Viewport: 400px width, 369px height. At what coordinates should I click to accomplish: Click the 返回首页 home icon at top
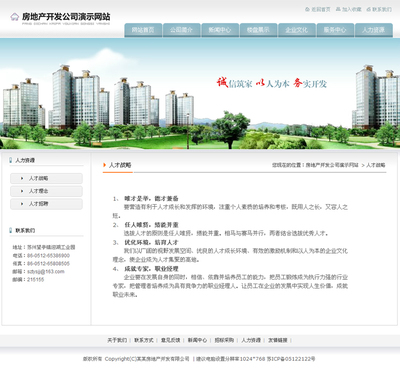(307, 9)
